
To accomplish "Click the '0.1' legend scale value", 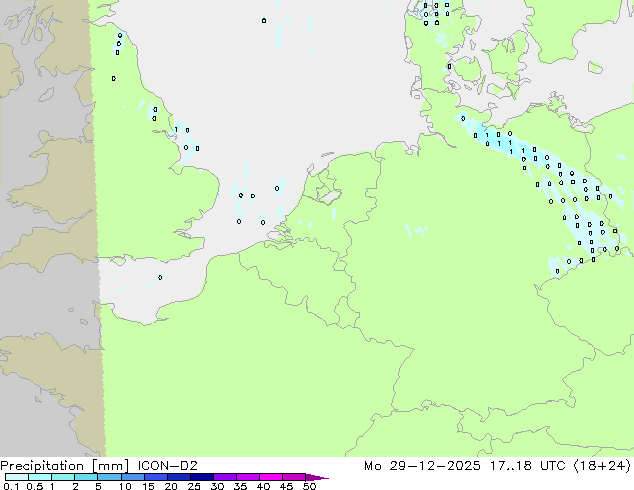I will point(11,486).
